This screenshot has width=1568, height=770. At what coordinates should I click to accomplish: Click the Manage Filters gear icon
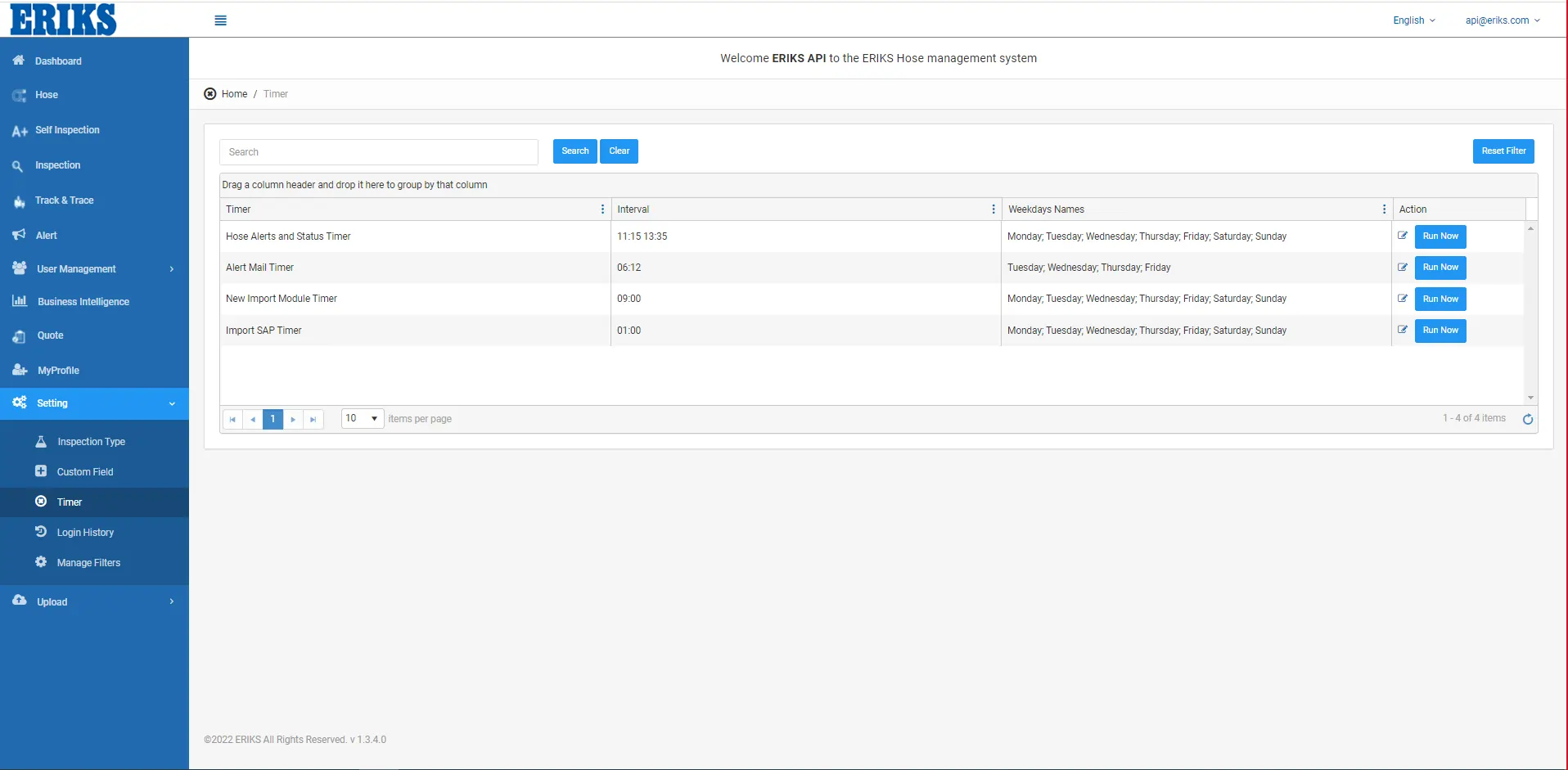(x=41, y=562)
